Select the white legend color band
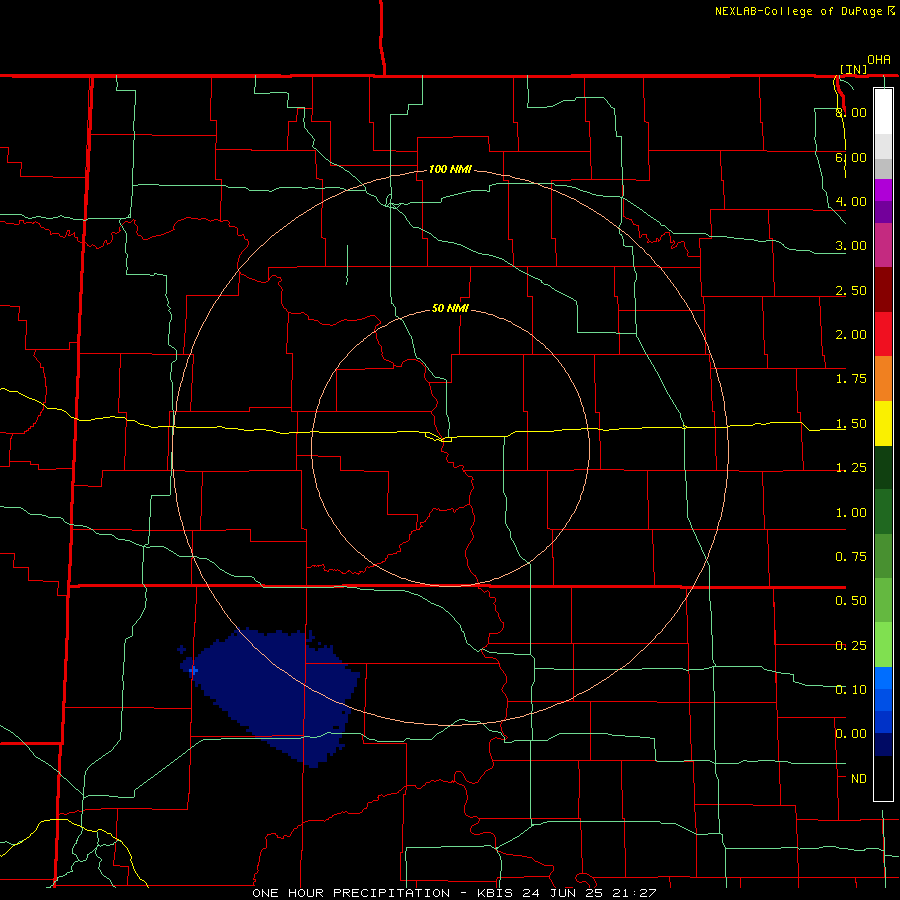This screenshot has width=900, height=900. coord(883,112)
